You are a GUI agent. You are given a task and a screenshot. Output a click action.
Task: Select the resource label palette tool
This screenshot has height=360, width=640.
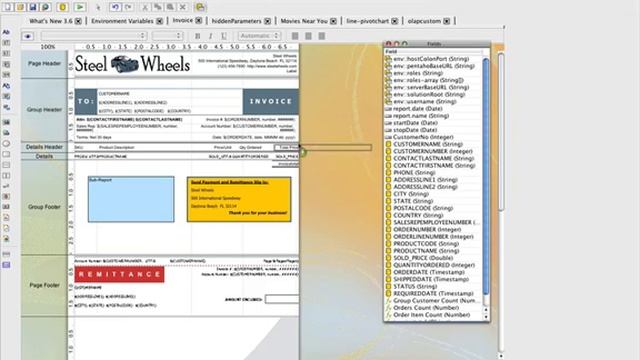(6, 86)
